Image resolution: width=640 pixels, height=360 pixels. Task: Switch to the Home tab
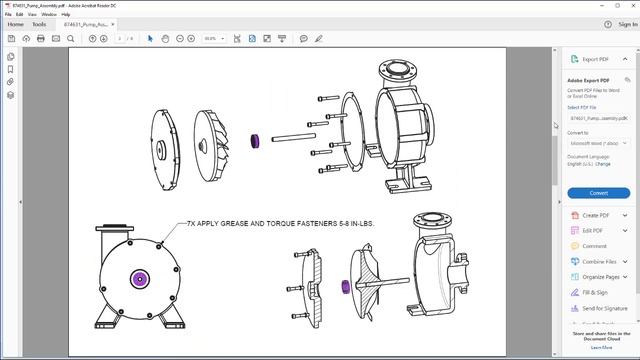coord(16,24)
